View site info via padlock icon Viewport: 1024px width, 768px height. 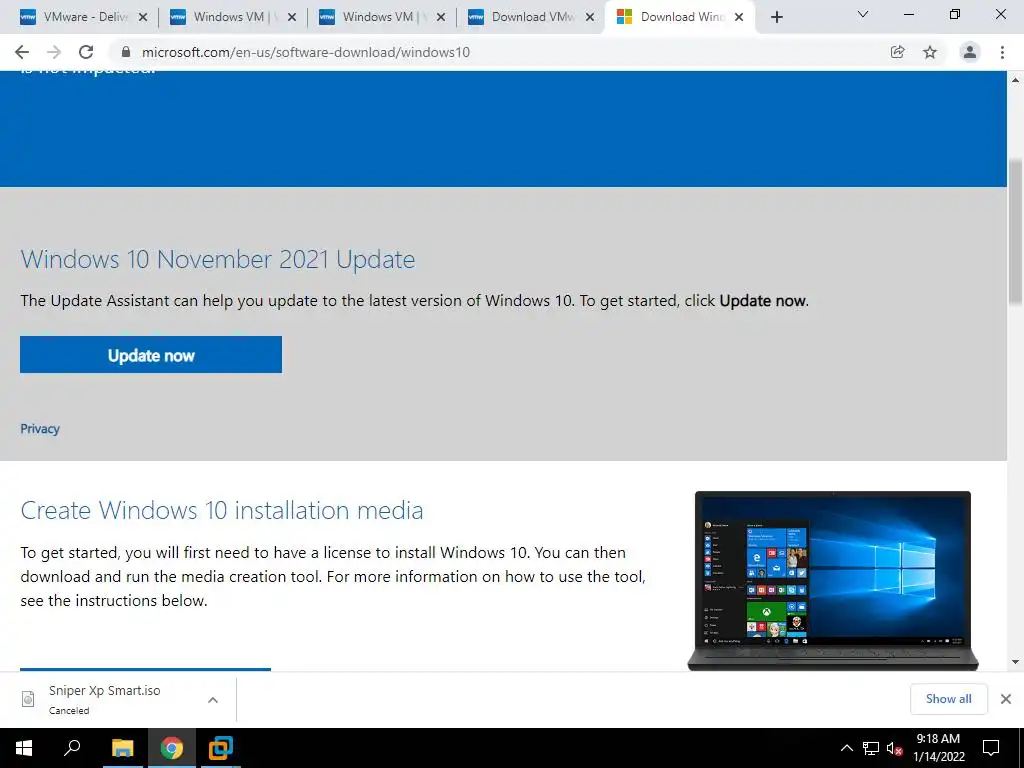[126, 52]
